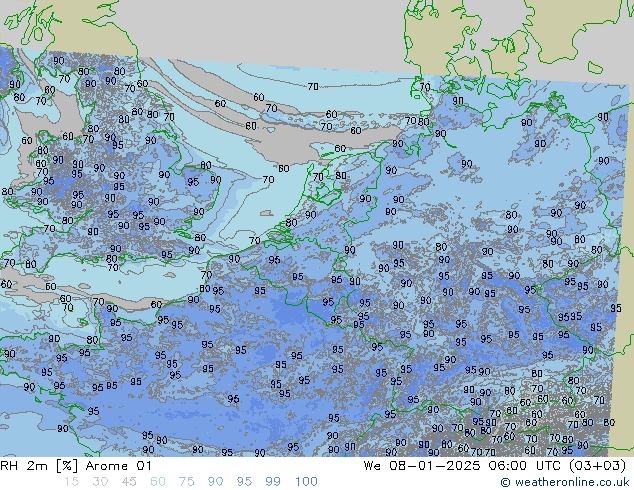Click the "Arome 01" model name
This screenshot has width=634, height=490.
pyautogui.click(x=118, y=466)
